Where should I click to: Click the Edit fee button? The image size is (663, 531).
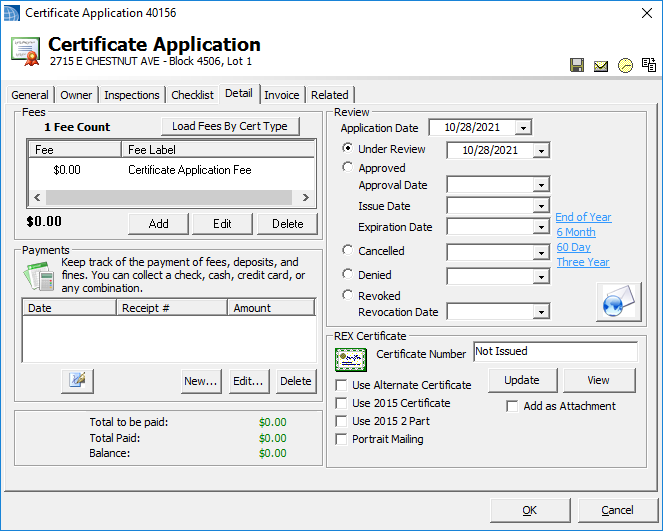pos(222,224)
